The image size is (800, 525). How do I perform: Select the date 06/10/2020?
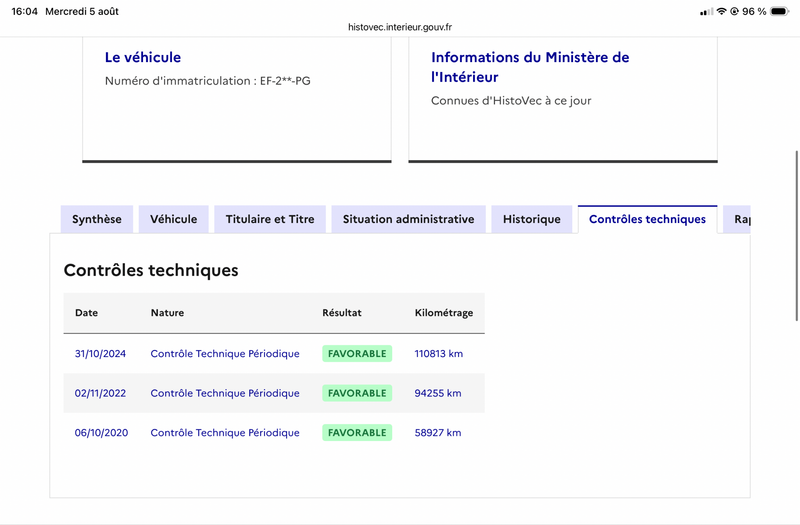click(102, 433)
